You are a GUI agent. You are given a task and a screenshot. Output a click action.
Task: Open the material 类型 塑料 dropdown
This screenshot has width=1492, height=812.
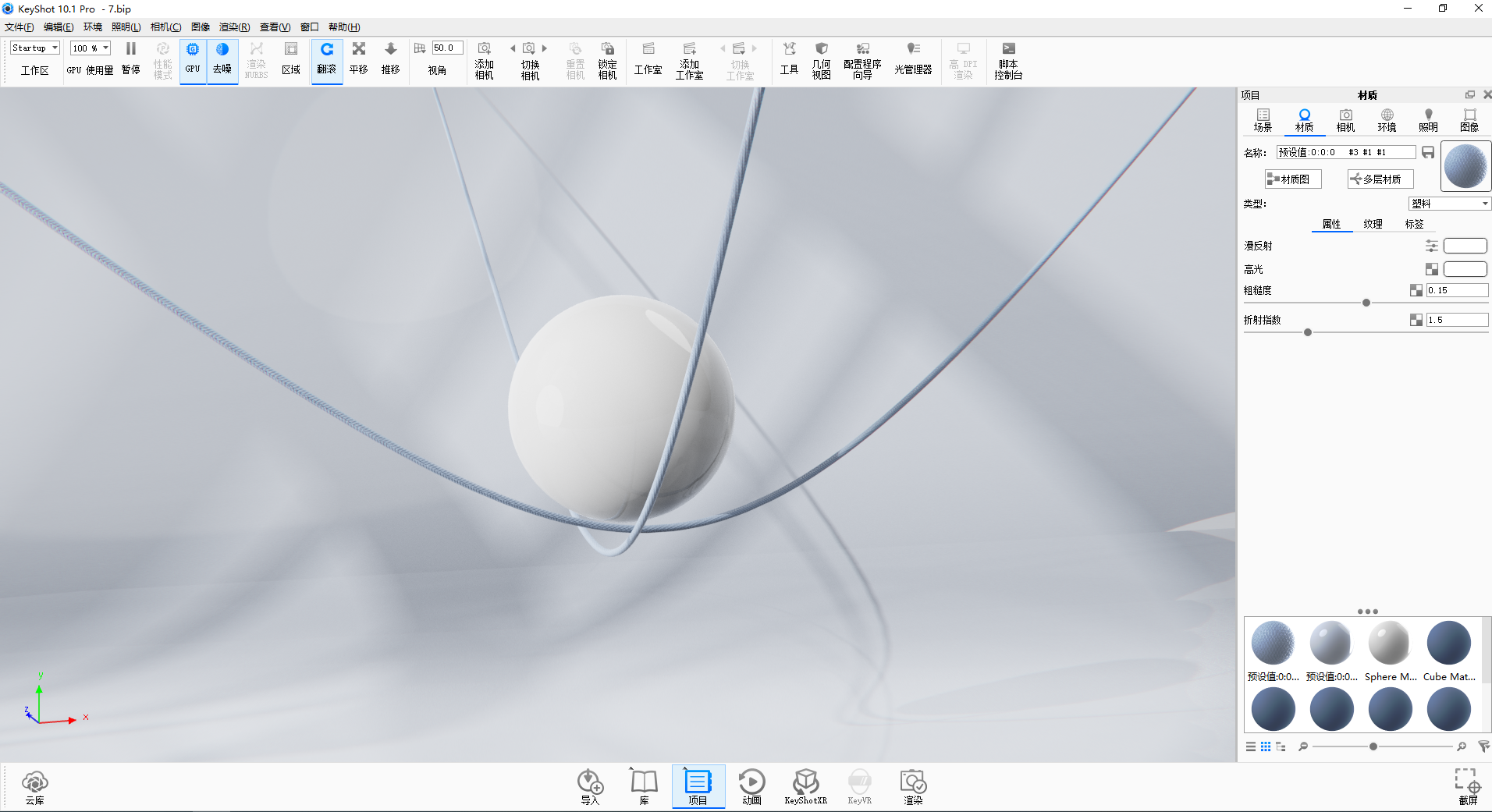coord(1450,204)
